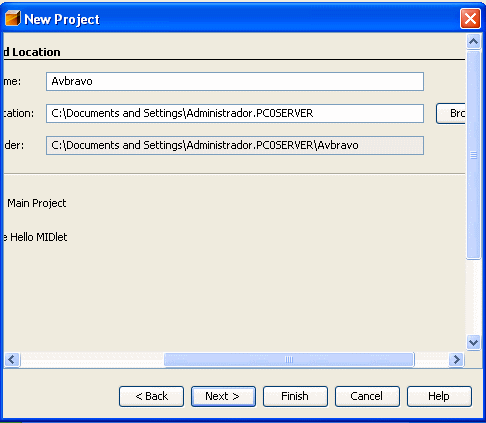This screenshot has height=423, width=486.
Task: Open Help for this wizard
Action: [x=439, y=396]
